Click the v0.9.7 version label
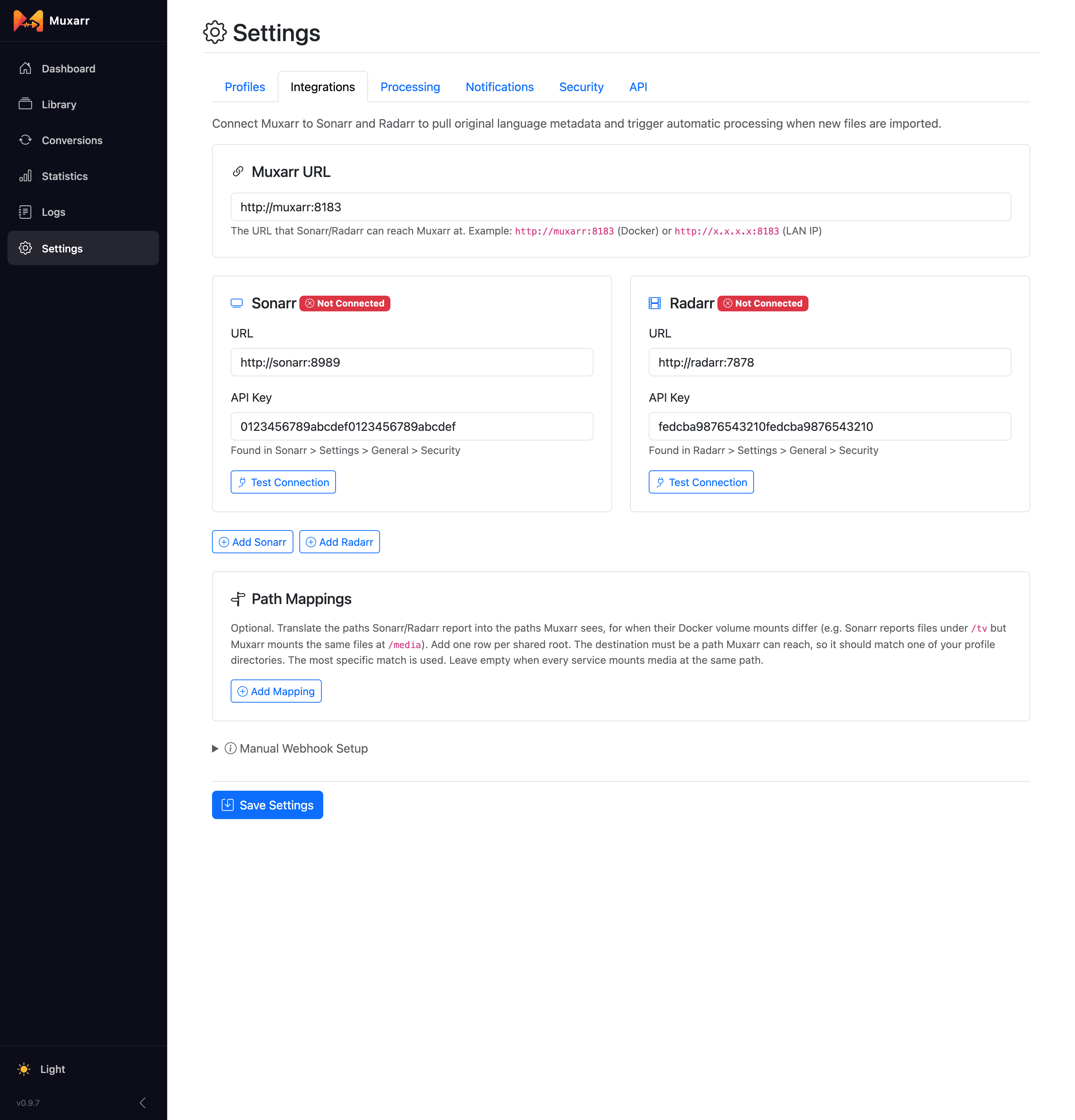 (x=28, y=1103)
